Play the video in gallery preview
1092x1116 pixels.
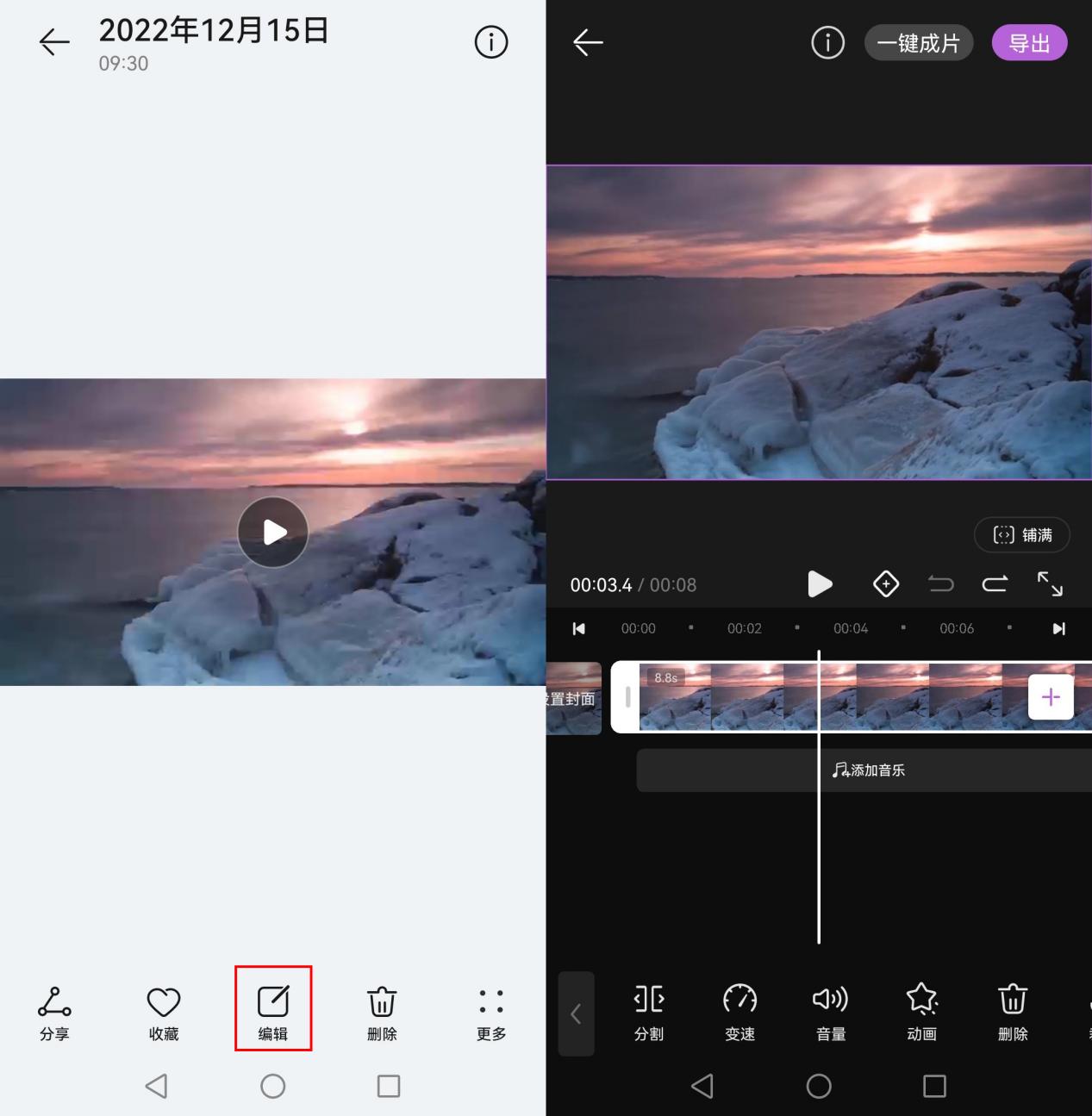click(273, 532)
